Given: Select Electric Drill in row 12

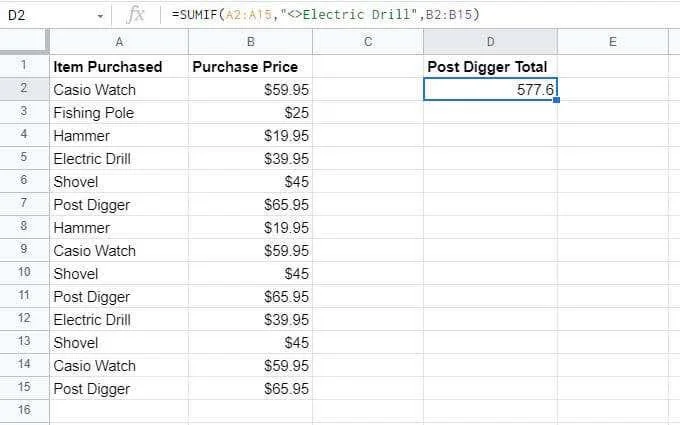Looking at the screenshot, I should click(x=119, y=319).
